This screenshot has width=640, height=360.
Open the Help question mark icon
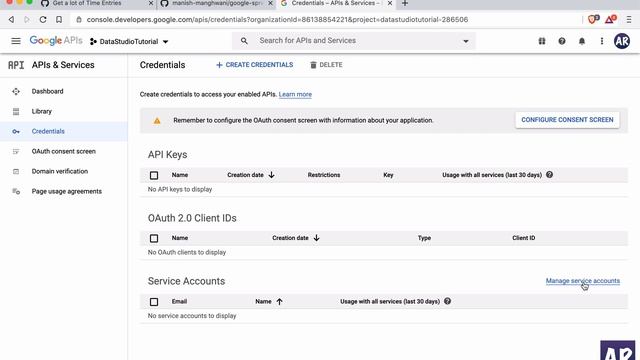pyautogui.click(x=562, y=41)
